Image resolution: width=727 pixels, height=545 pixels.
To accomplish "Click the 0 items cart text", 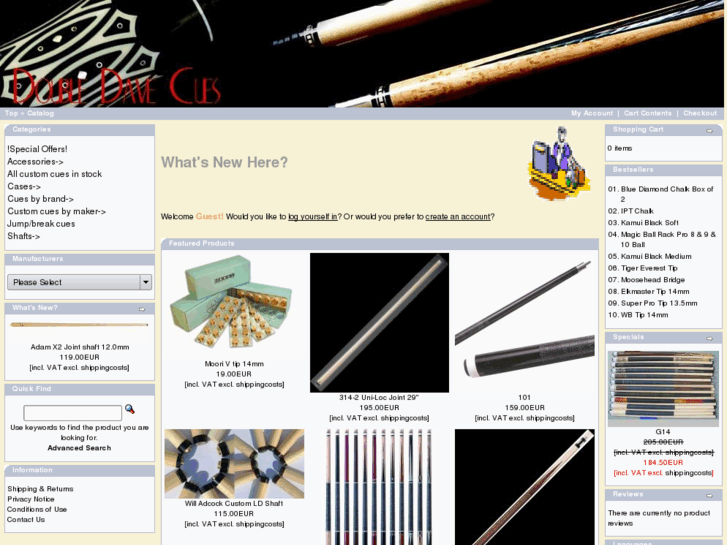I will coord(620,148).
